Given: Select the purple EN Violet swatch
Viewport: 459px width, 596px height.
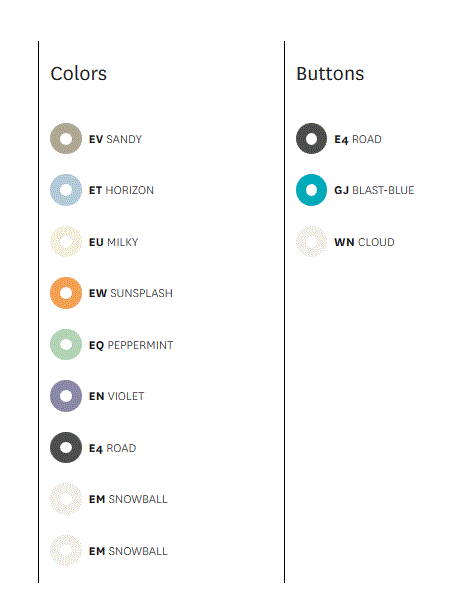Looking at the screenshot, I should (x=66, y=396).
